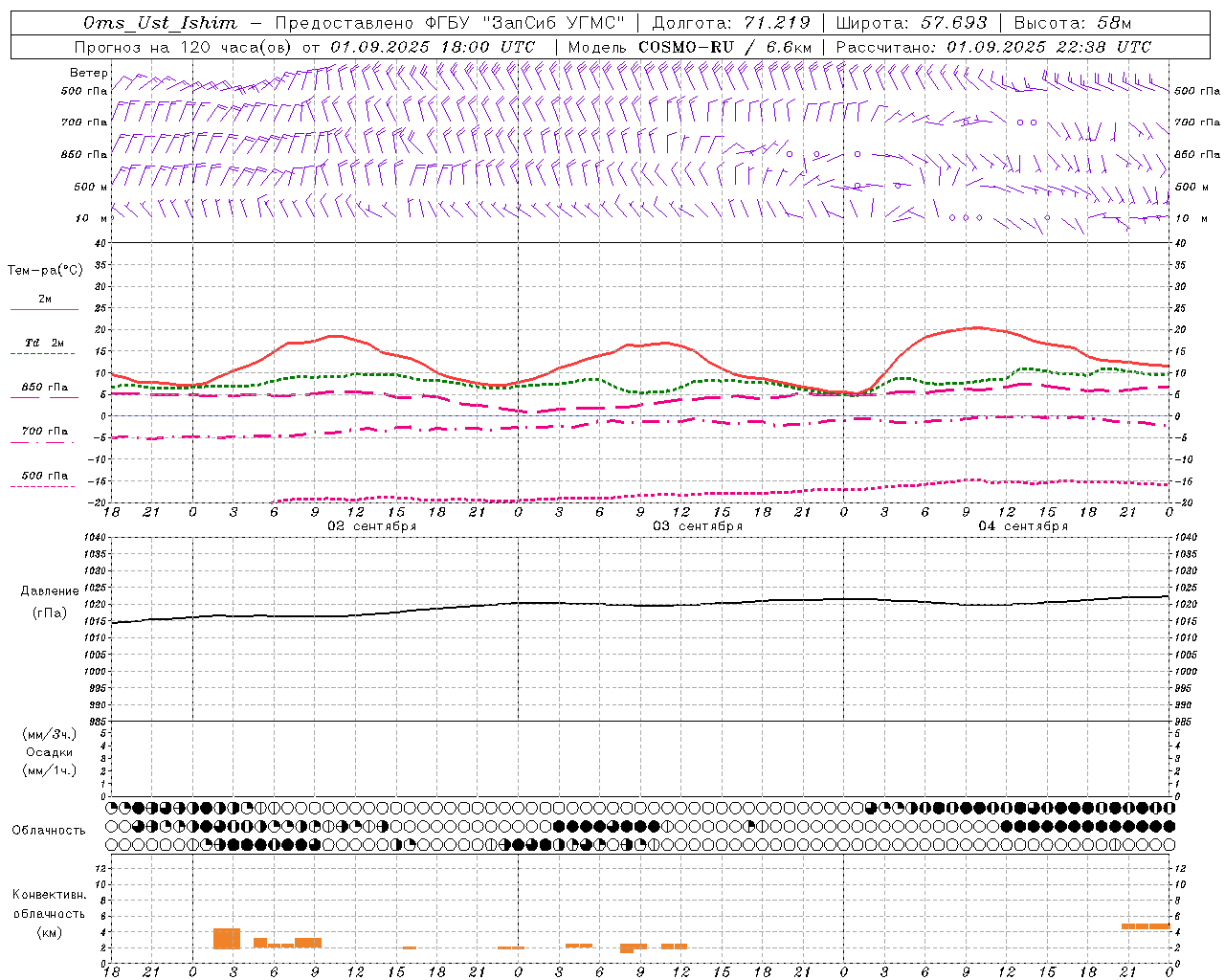1225x980 pixels.
Task: Click the "Высота: 58м" header entry
Action: [1072, 23]
